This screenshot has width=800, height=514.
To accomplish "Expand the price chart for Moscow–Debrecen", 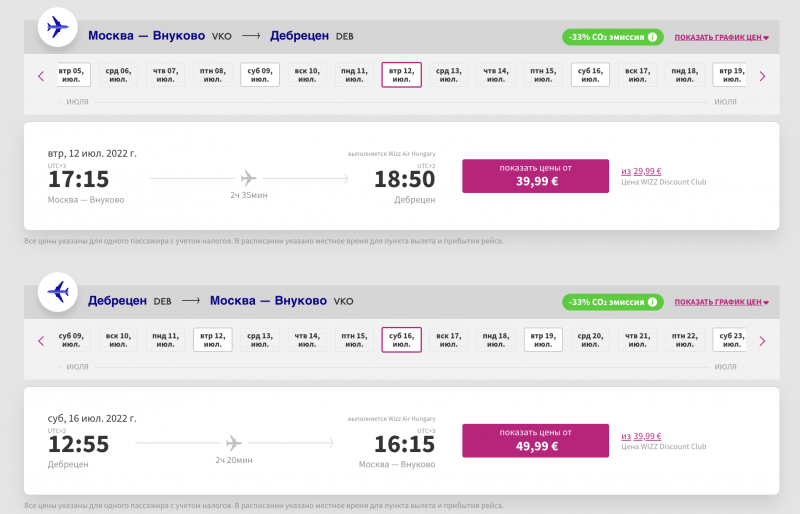I will pos(721,37).
